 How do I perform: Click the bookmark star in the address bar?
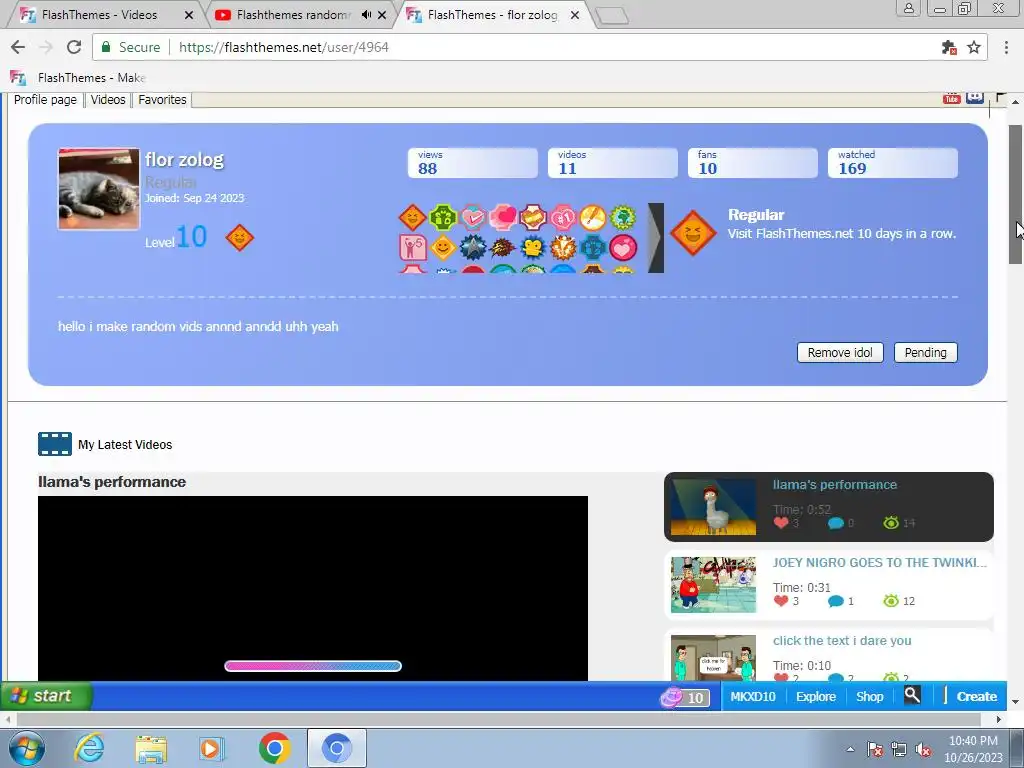[974, 47]
